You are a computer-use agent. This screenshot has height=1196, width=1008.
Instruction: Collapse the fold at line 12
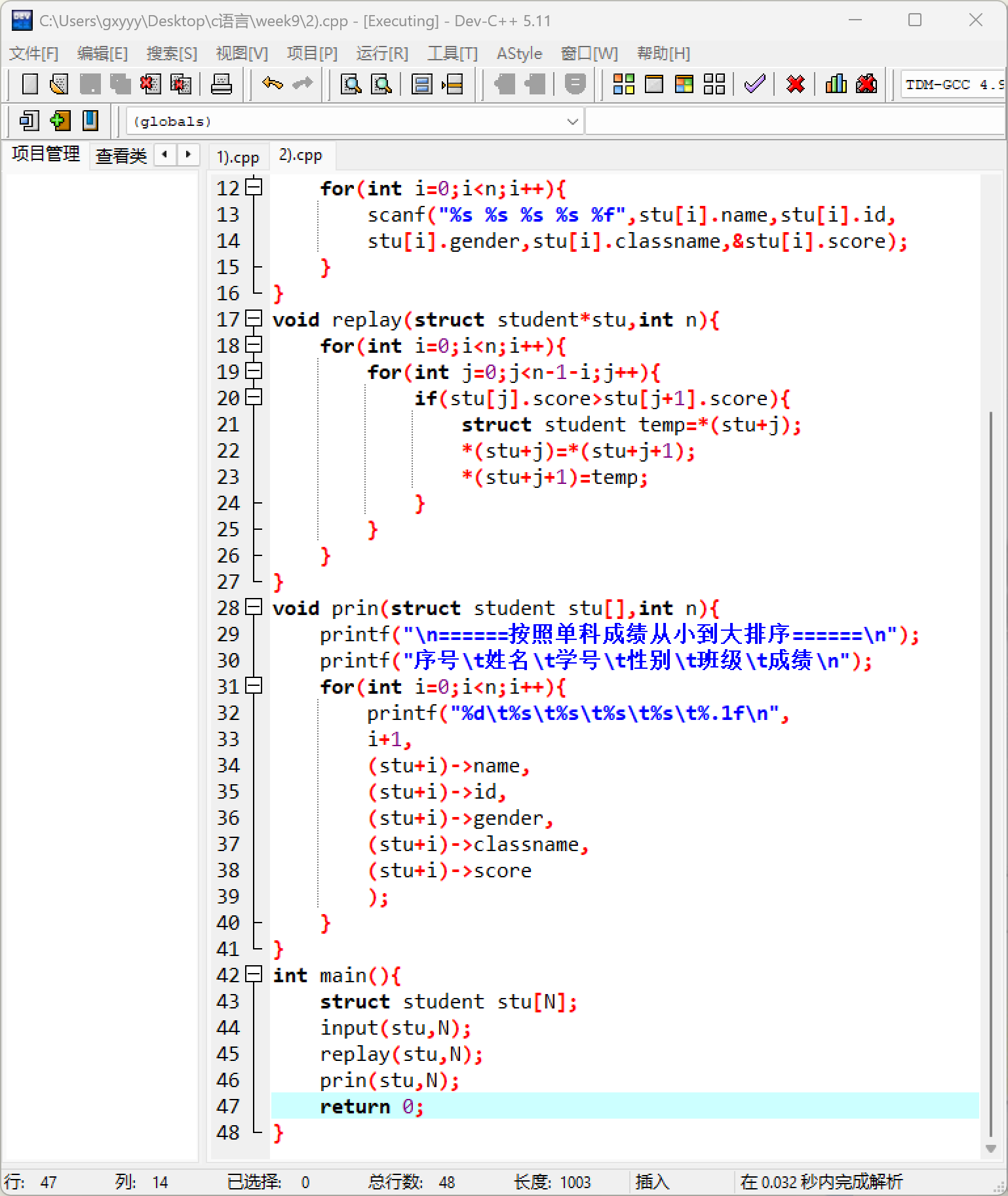pos(254,188)
